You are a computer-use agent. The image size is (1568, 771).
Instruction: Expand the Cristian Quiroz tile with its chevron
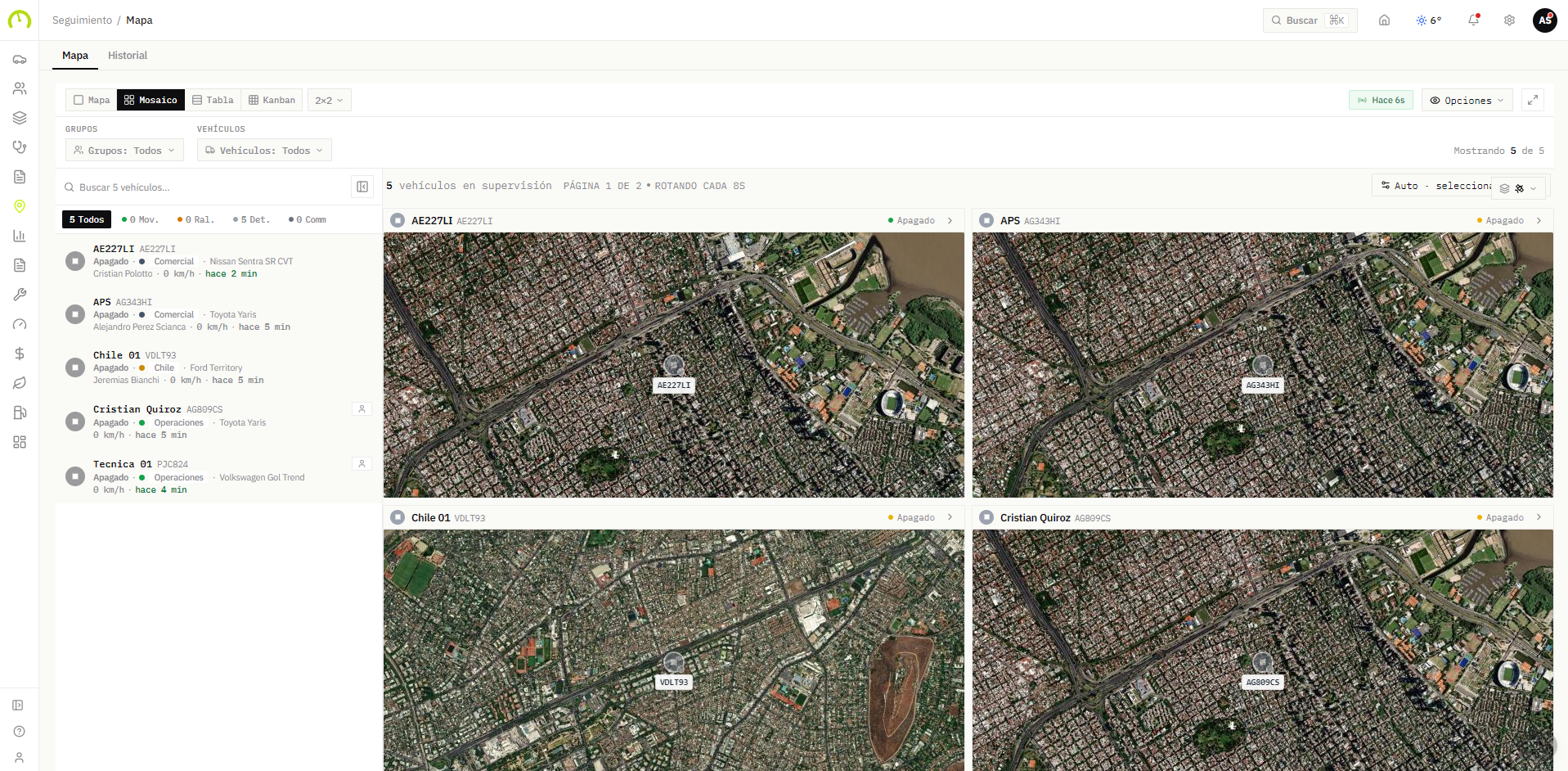coord(1539,517)
